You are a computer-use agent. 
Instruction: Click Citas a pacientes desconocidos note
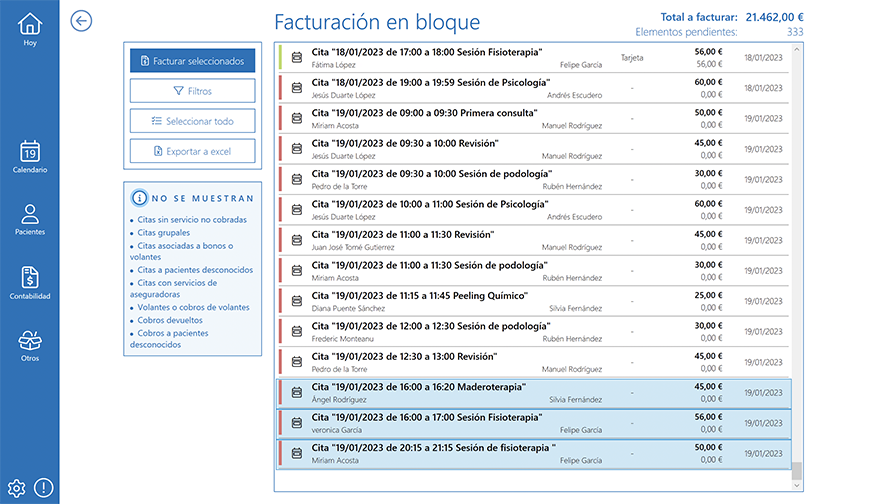coord(195,270)
